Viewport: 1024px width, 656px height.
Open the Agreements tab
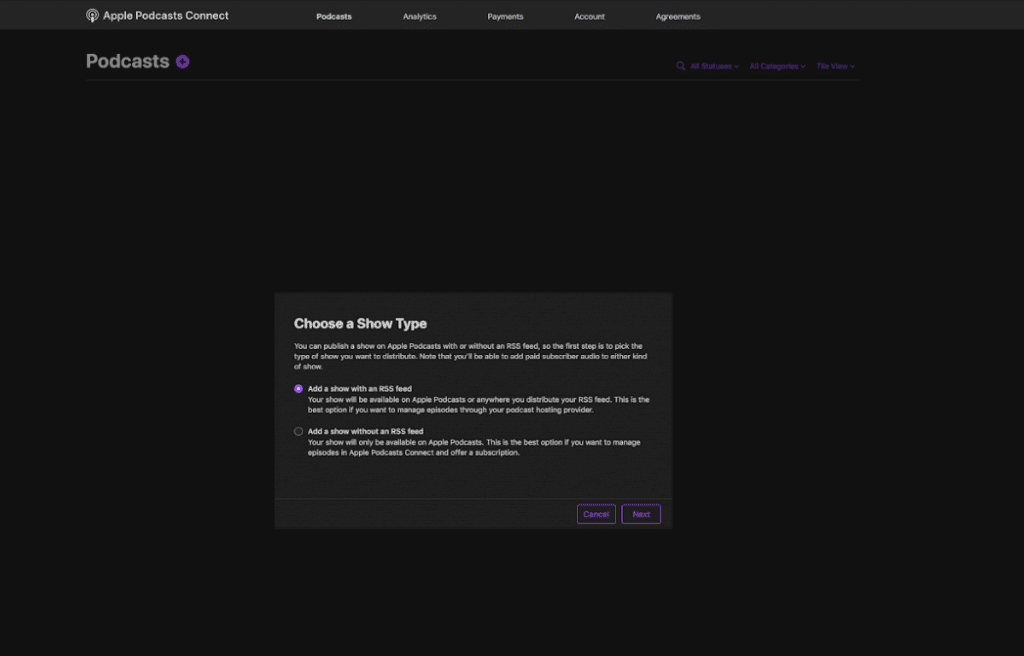(678, 16)
